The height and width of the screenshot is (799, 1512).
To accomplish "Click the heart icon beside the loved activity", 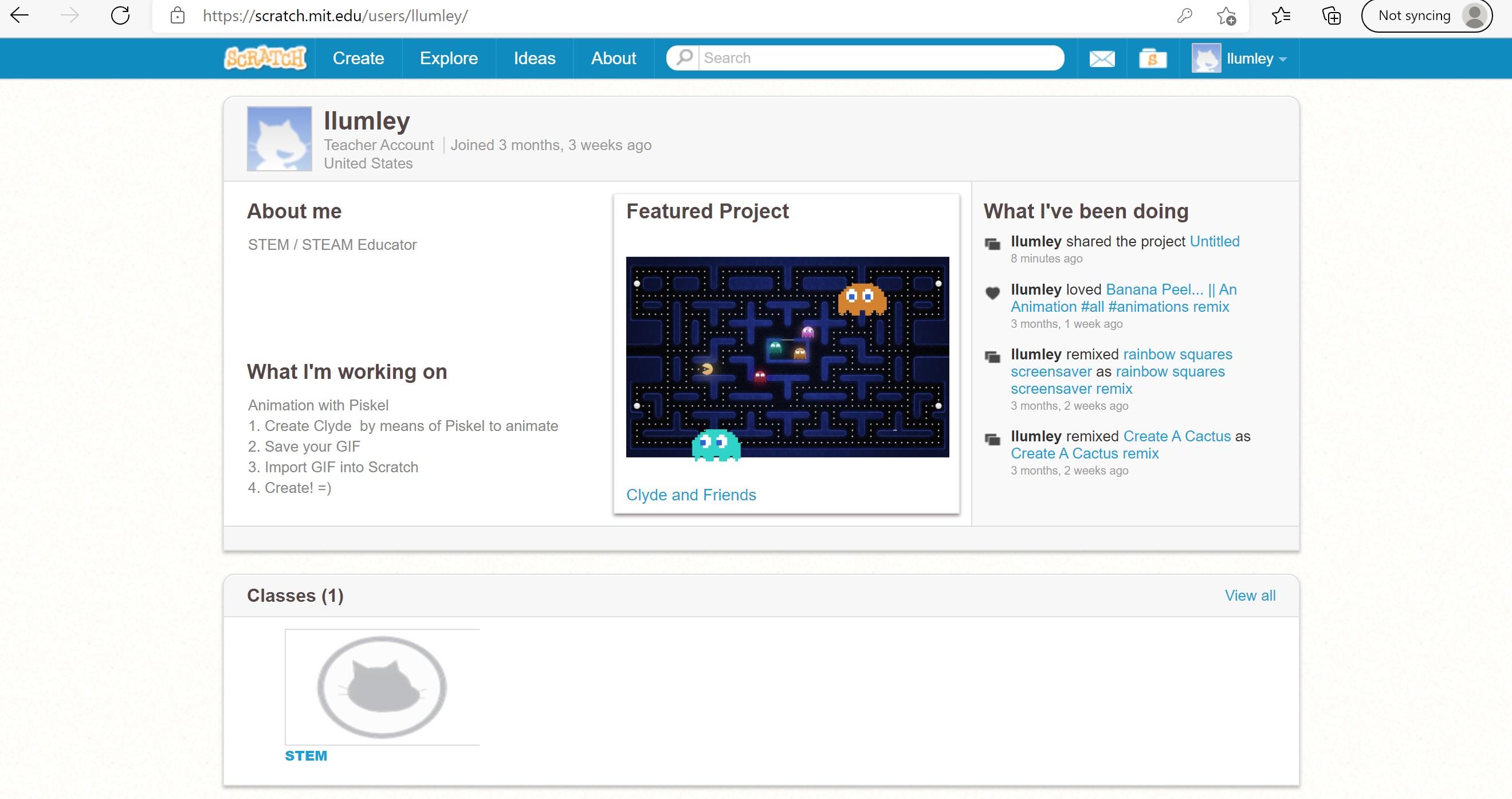I will pyautogui.click(x=992, y=293).
